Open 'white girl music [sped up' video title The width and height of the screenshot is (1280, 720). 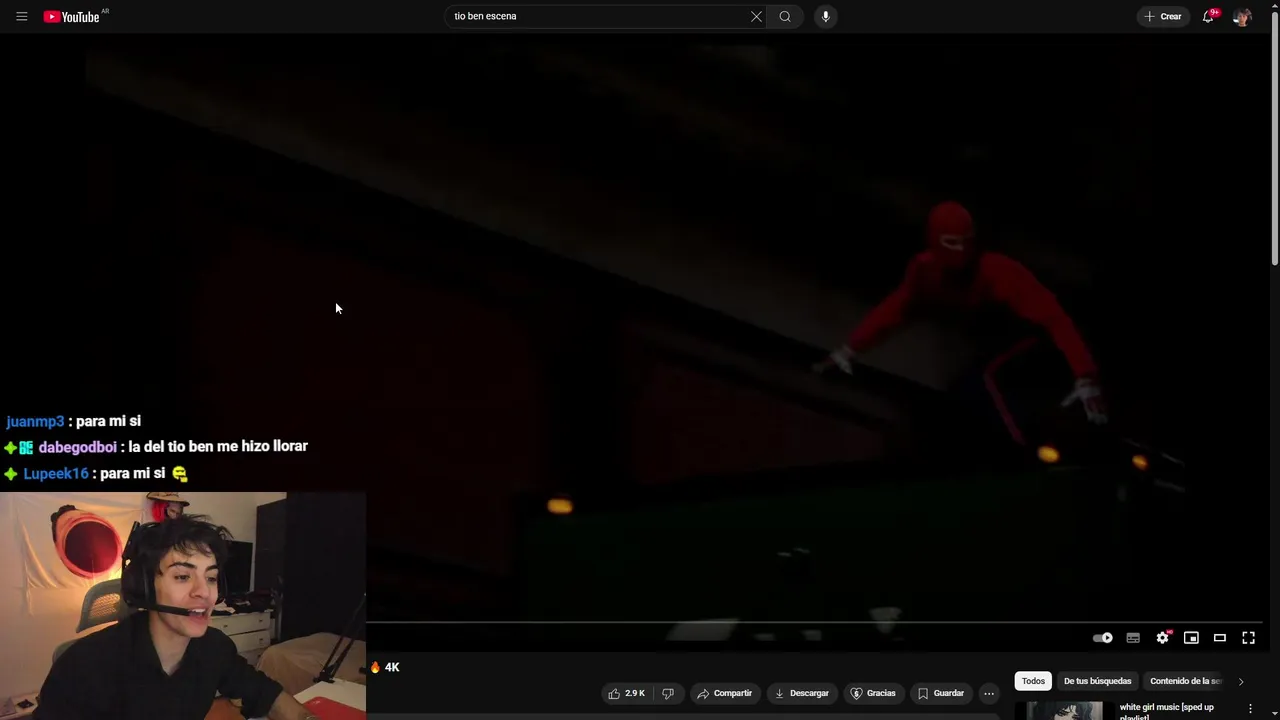[1166, 710]
